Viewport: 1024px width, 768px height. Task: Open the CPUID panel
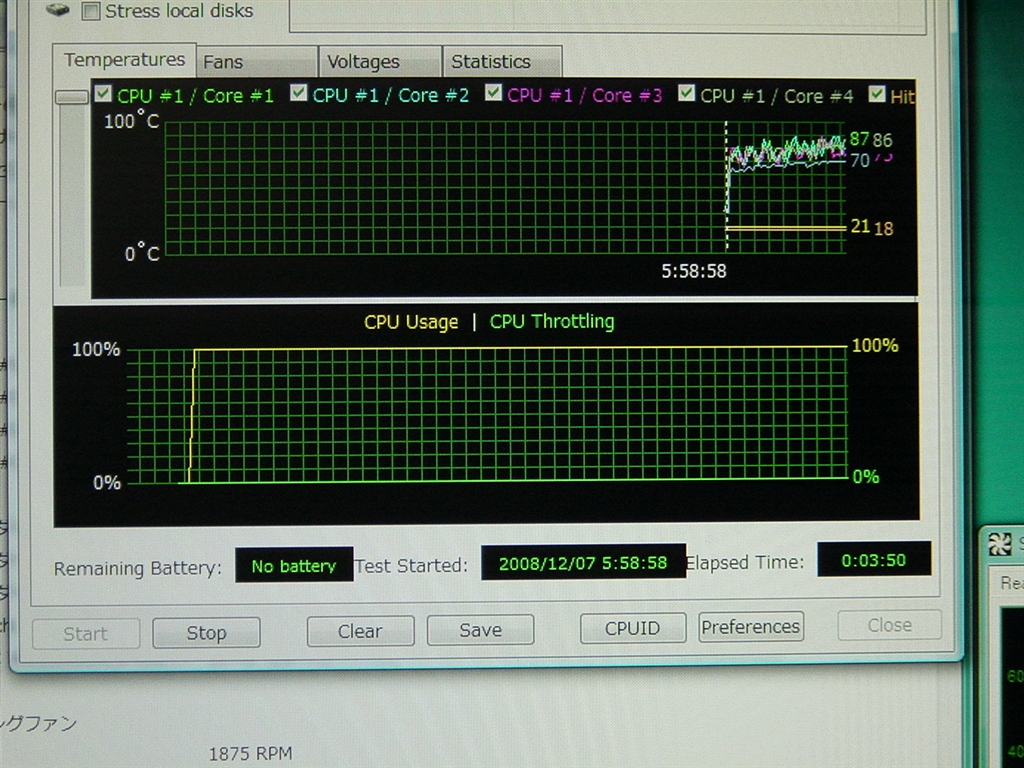632,628
